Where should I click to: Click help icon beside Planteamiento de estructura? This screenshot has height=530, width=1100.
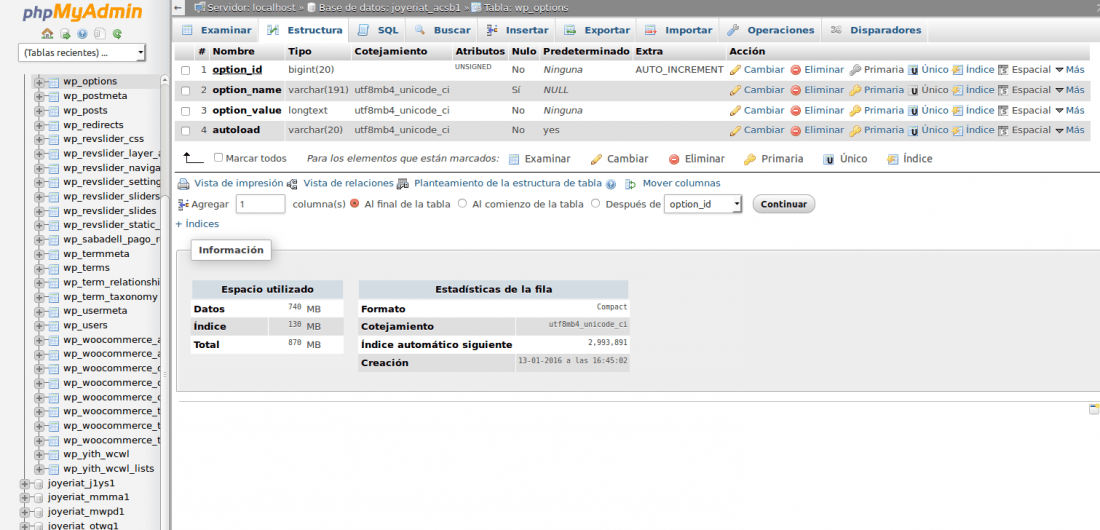tap(611, 184)
